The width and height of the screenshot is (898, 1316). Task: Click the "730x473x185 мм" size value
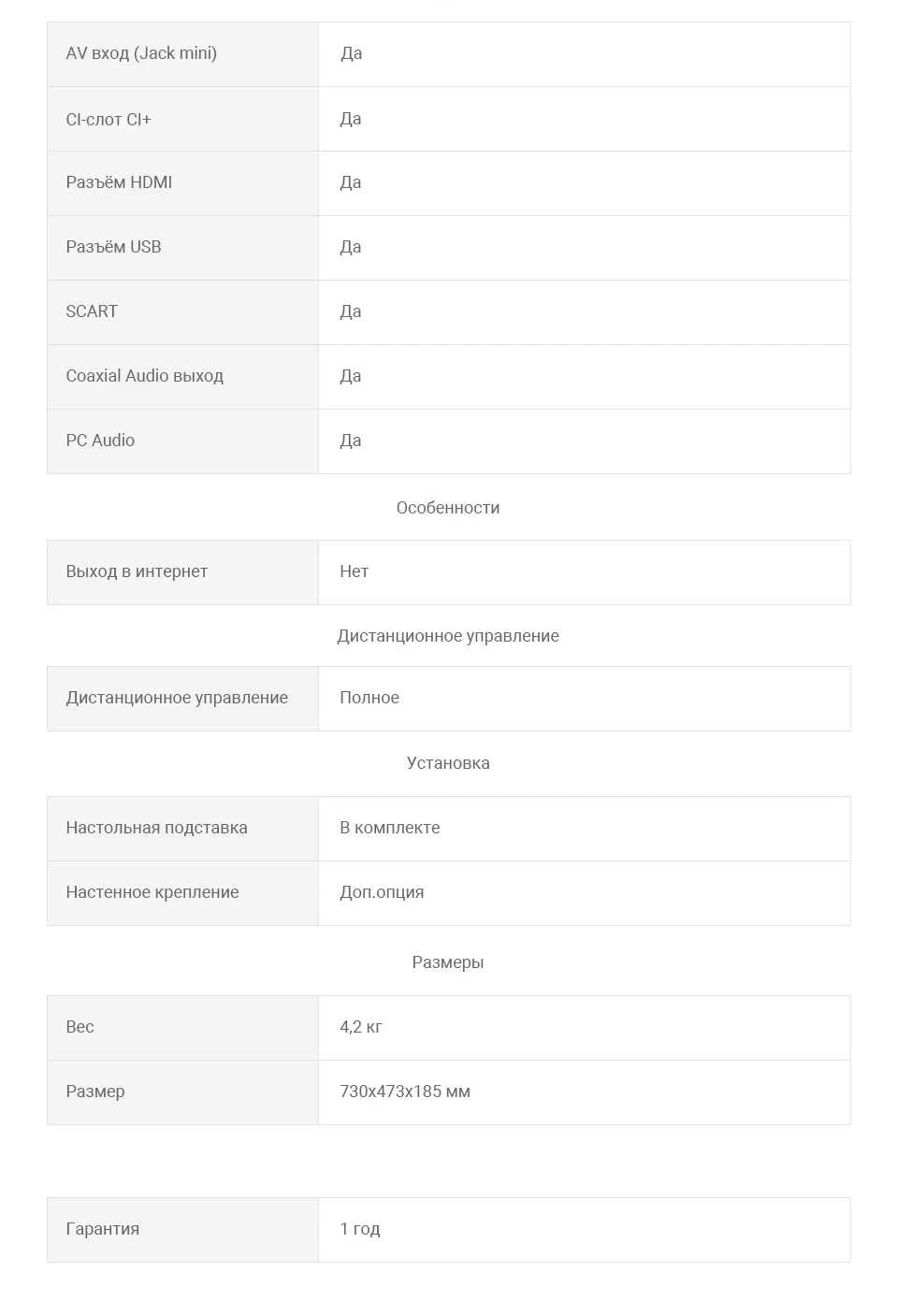(x=405, y=1092)
